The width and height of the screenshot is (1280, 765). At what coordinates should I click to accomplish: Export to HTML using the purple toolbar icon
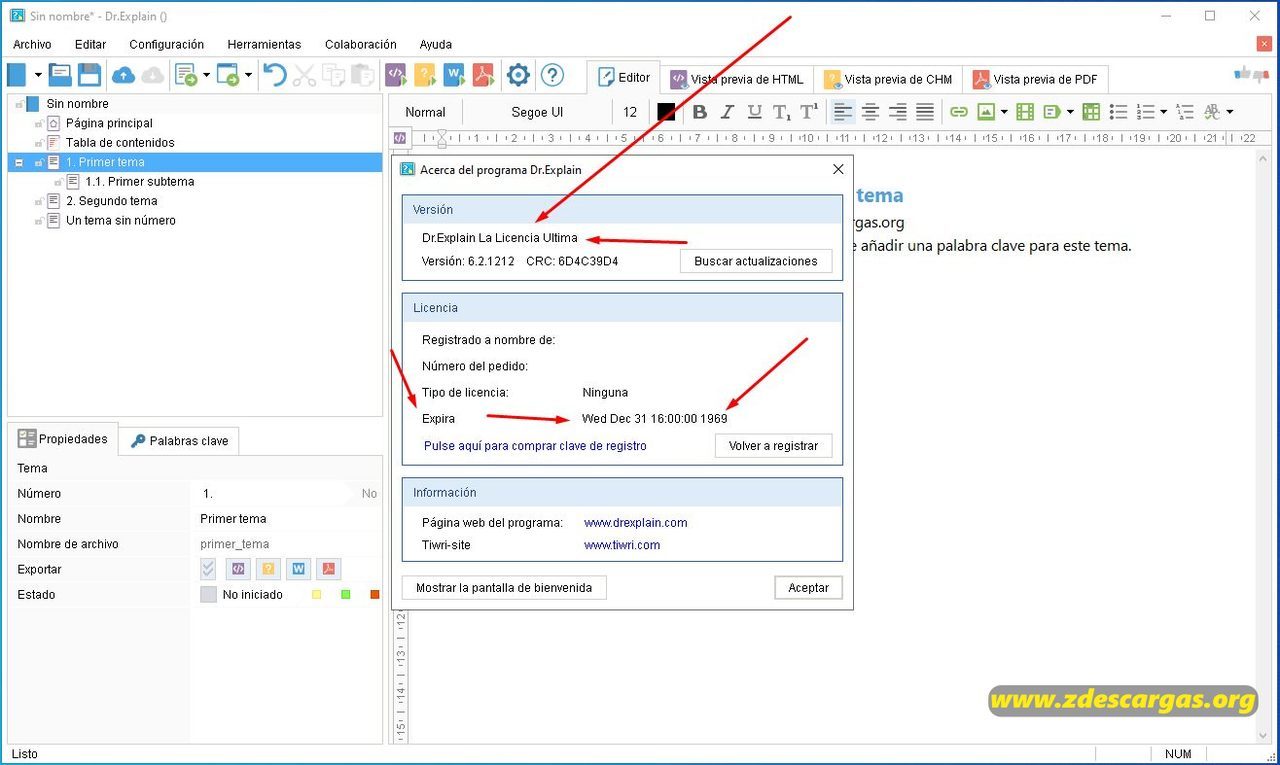[x=396, y=75]
